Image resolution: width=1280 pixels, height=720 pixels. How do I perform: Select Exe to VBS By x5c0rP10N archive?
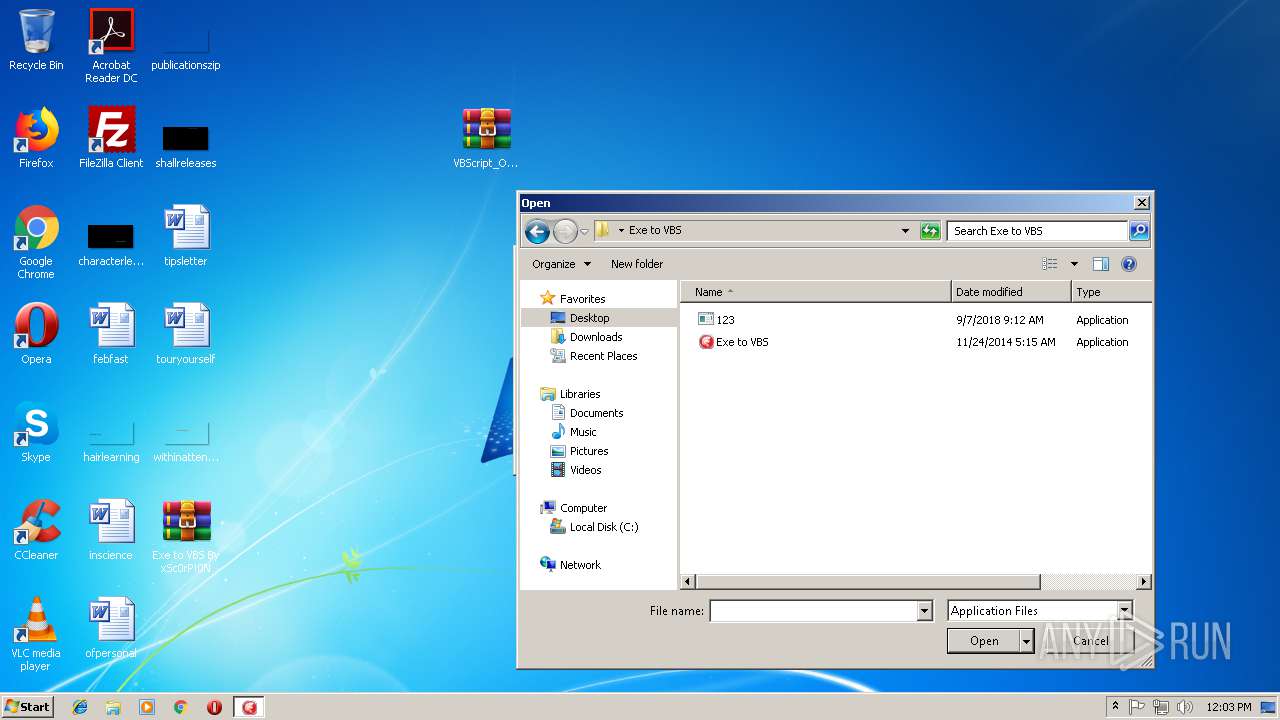tap(186, 536)
